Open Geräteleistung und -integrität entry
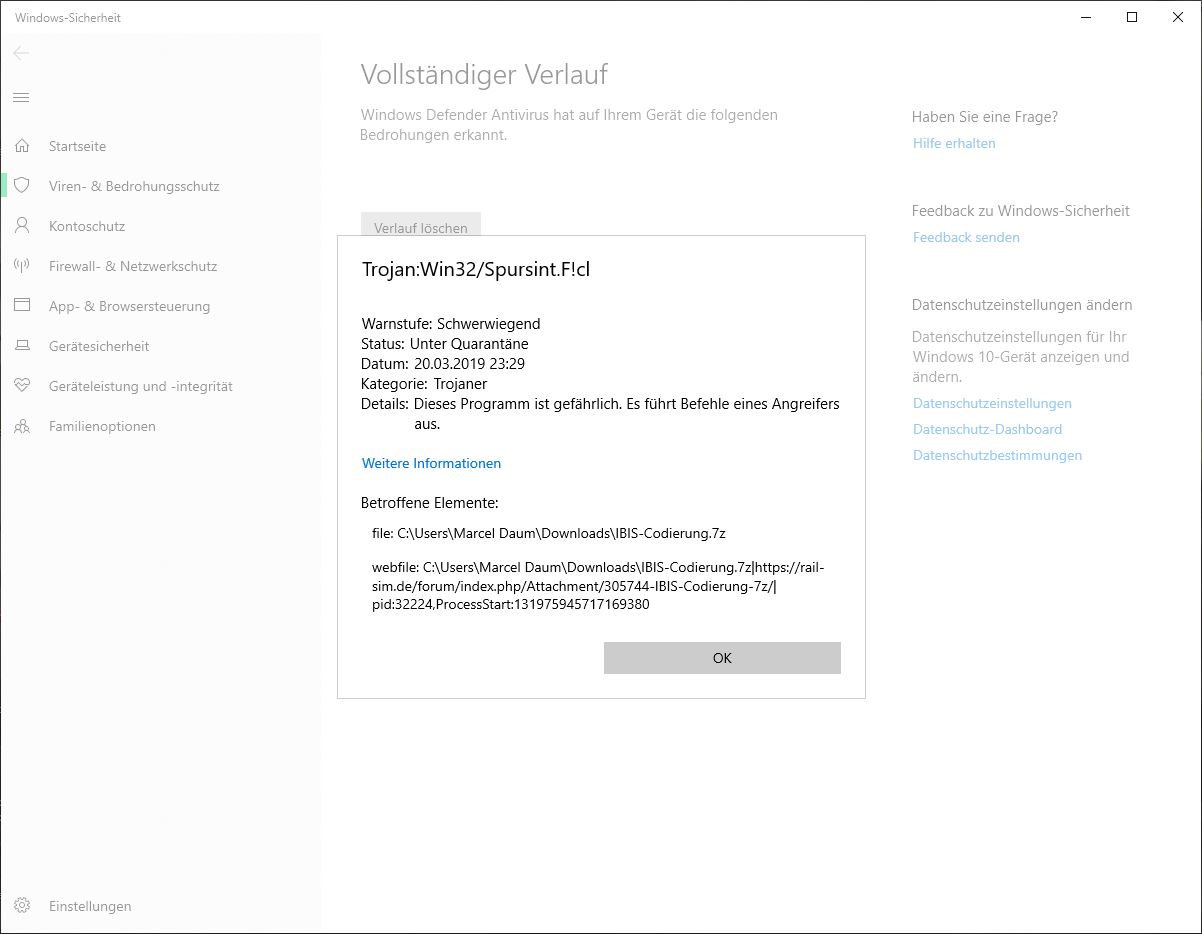The height and width of the screenshot is (934, 1202). pyautogui.click(x=140, y=386)
